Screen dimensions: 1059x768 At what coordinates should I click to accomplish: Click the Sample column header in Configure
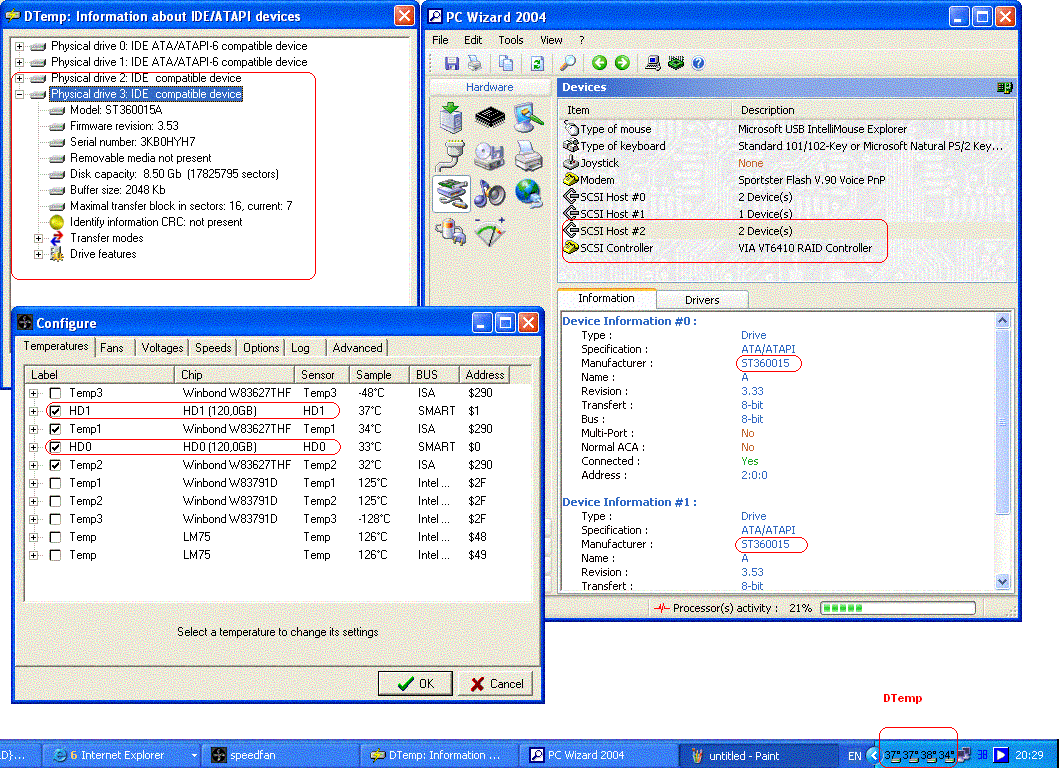point(379,375)
